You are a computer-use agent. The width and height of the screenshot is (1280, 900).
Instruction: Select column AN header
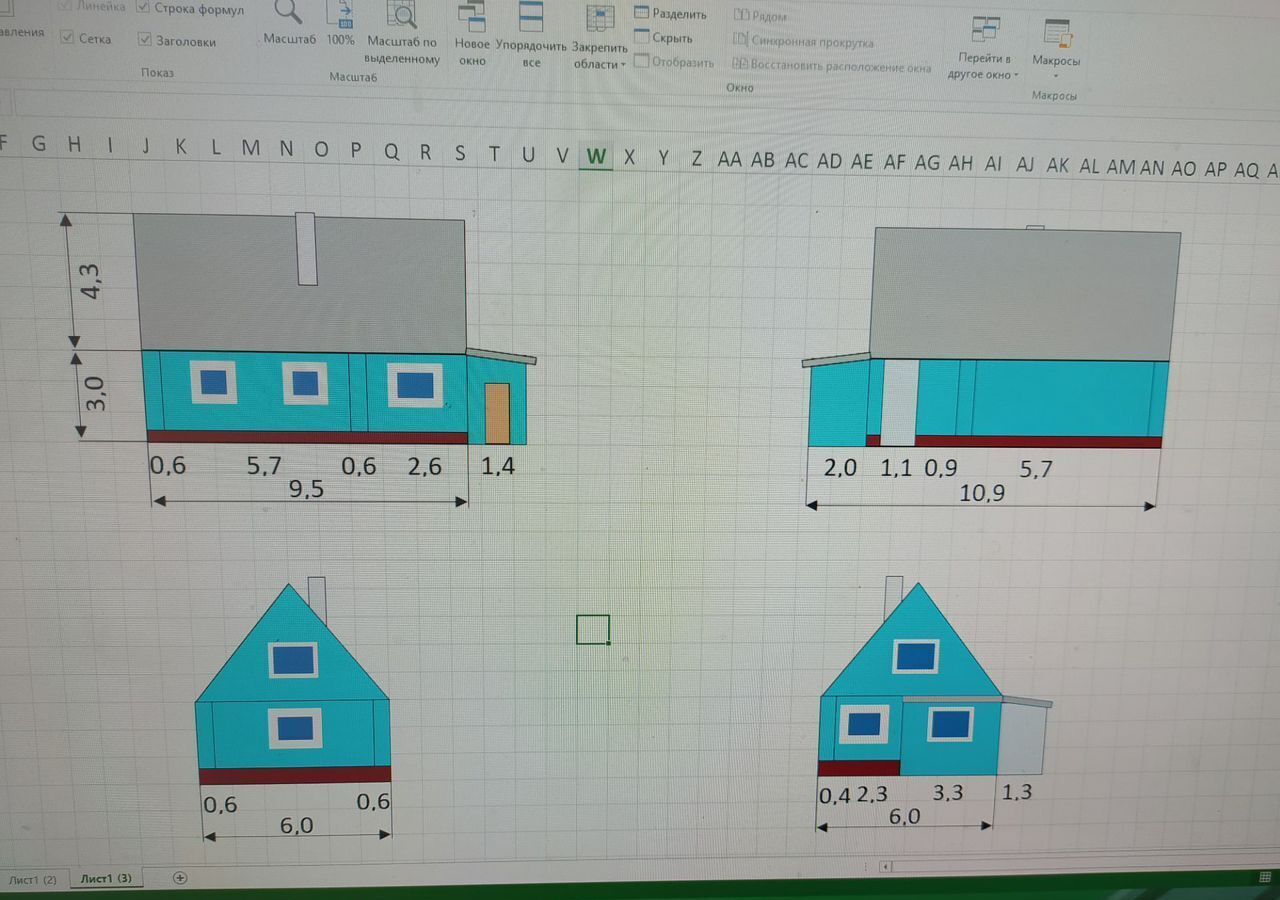coord(1152,168)
